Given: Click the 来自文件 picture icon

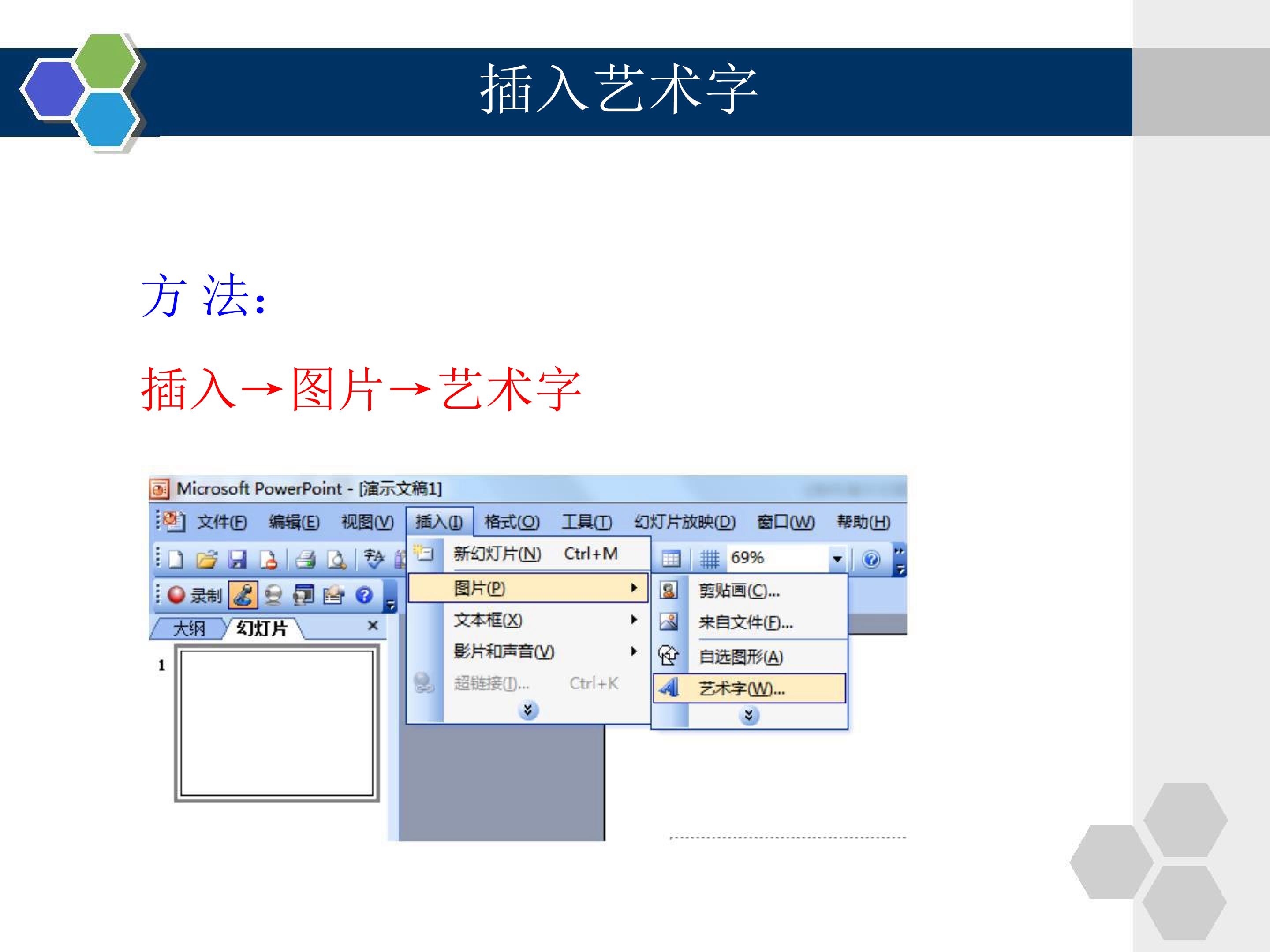Looking at the screenshot, I should 669,622.
